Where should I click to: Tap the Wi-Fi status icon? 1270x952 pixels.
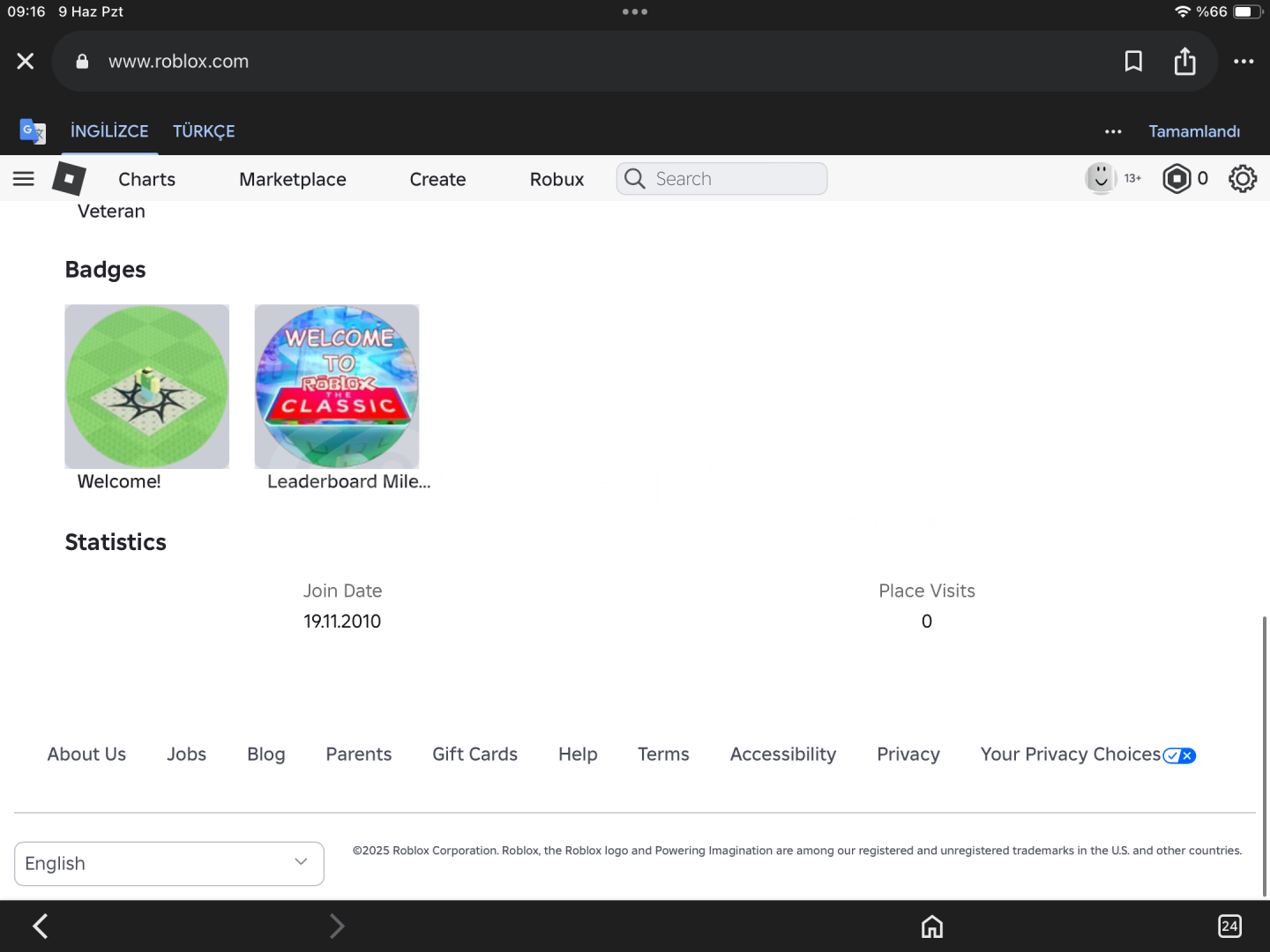click(1183, 11)
